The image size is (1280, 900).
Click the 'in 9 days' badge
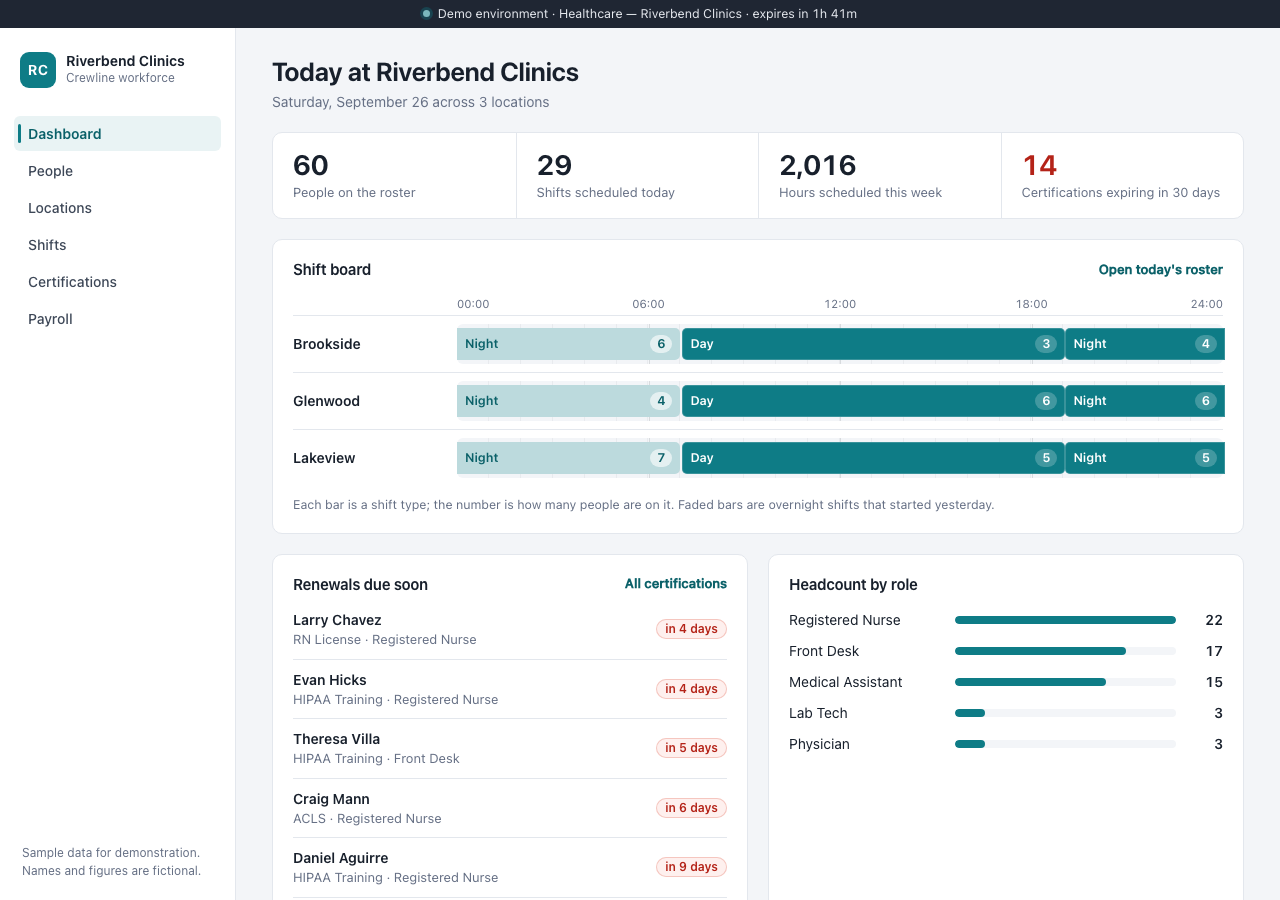[692, 867]
